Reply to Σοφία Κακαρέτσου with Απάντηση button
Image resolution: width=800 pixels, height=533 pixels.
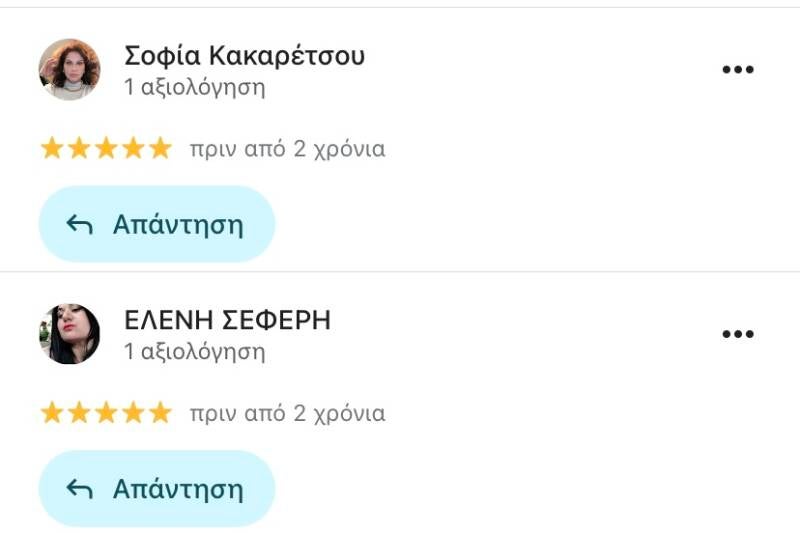pos(157,224)
